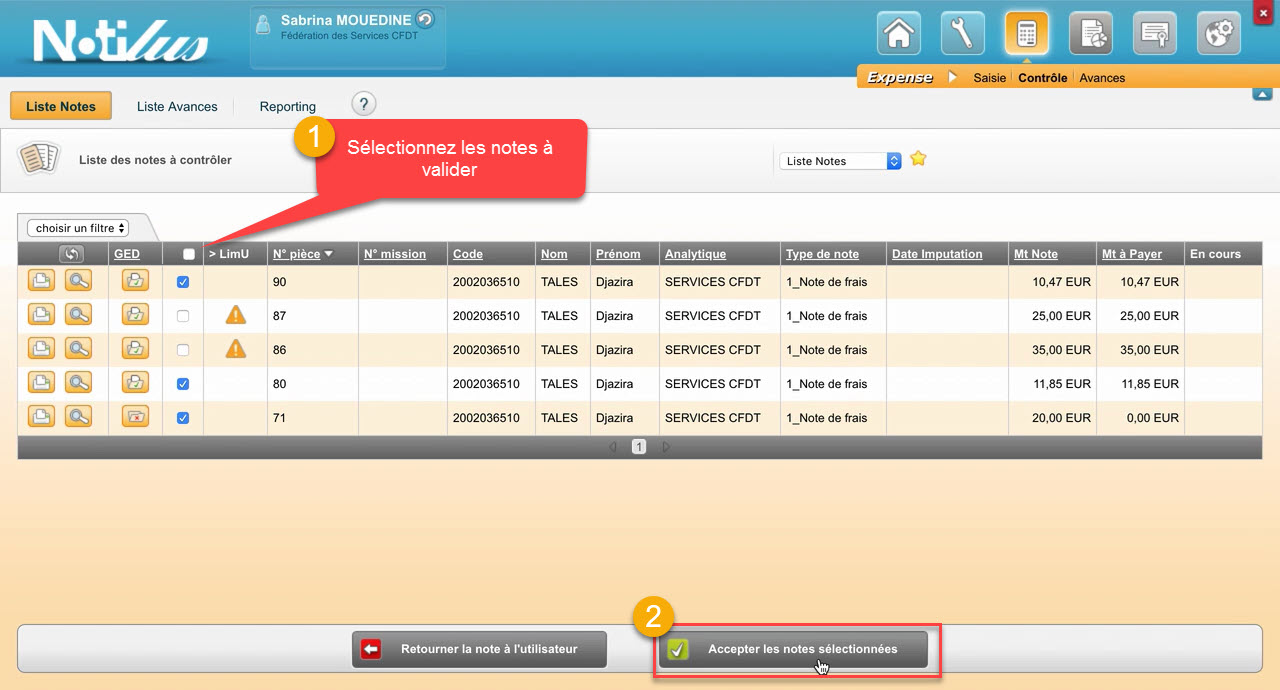
Task: Click 'Retourner la note à l'utilisateur' button
Action: 479,649
